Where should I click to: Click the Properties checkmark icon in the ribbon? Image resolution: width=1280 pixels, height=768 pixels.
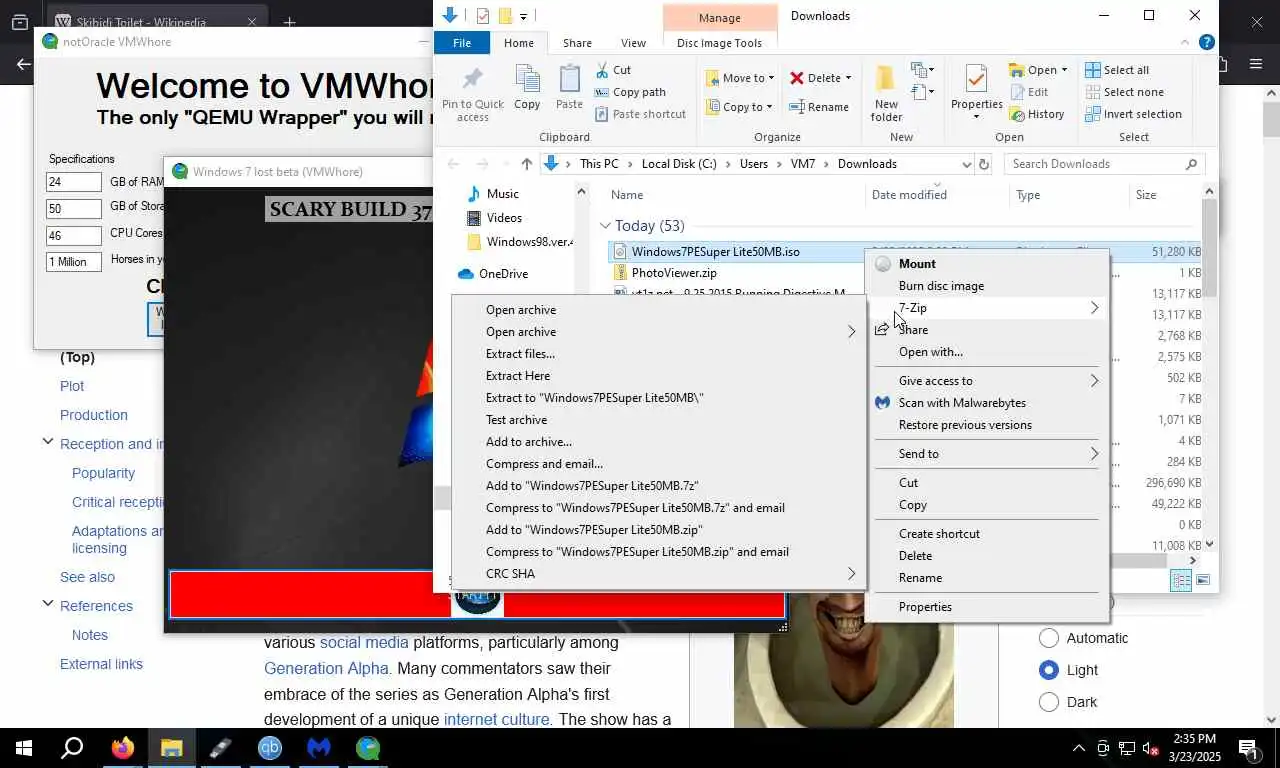click(976, 79)
